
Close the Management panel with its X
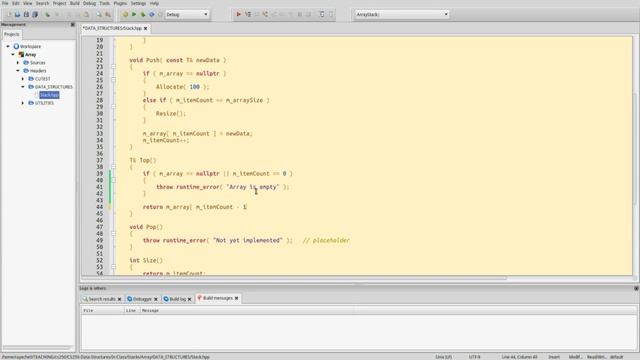pyautogui.click(x=73, y=24)
